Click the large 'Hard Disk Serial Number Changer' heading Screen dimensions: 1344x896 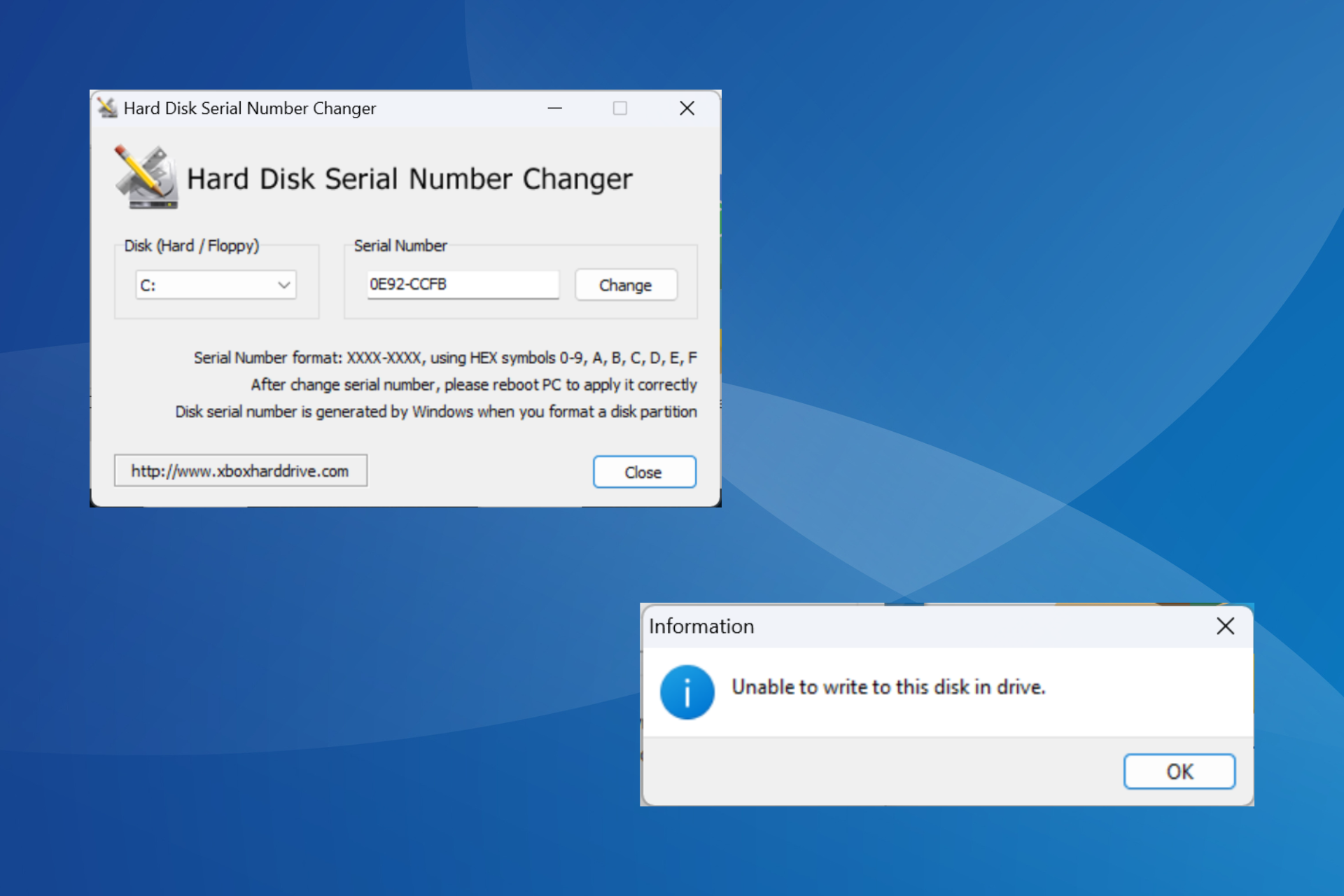point(409,179)
